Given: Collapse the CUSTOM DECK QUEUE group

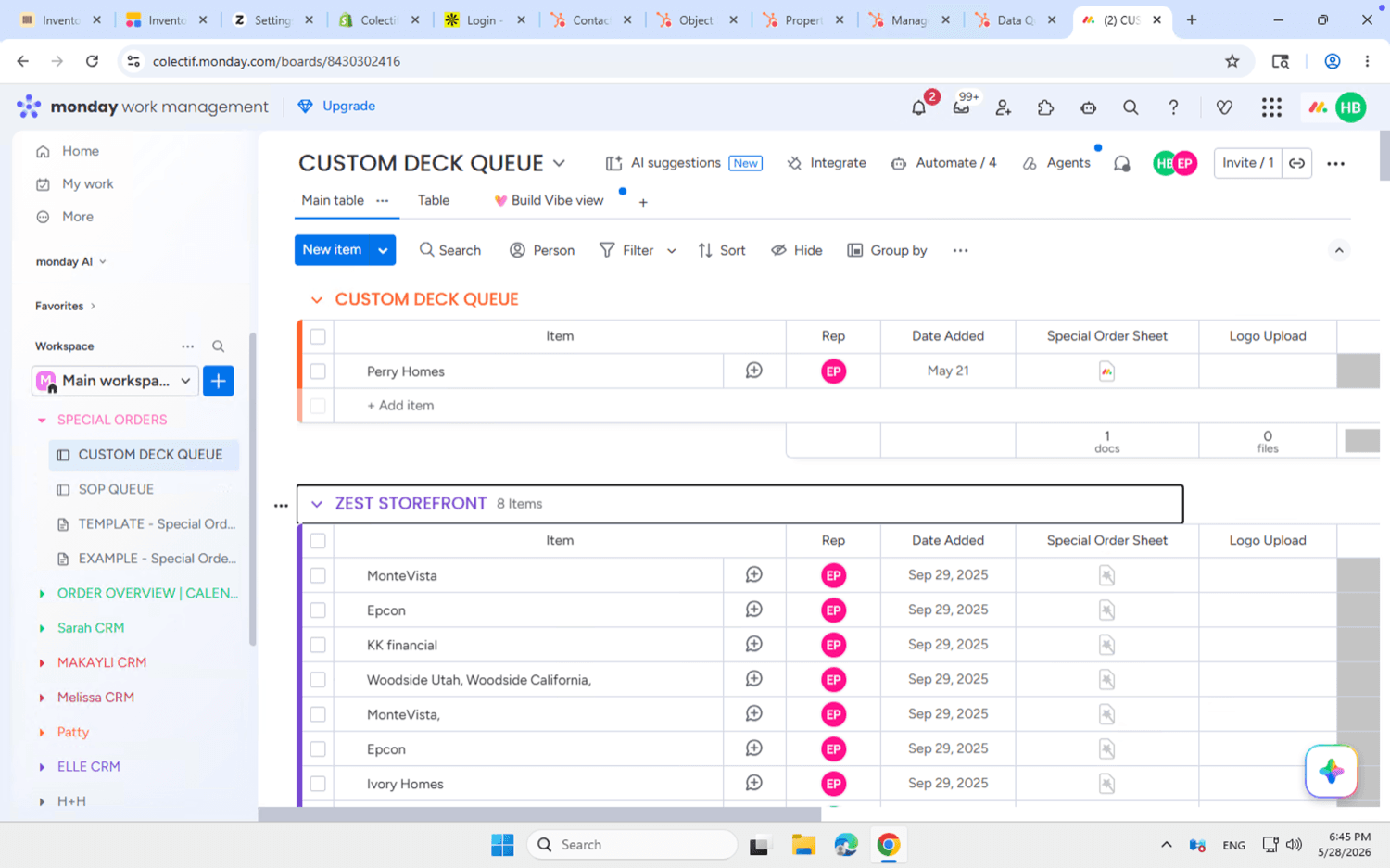Looking at the screenshot, I should pyautogui.click(x=317, y=300).
